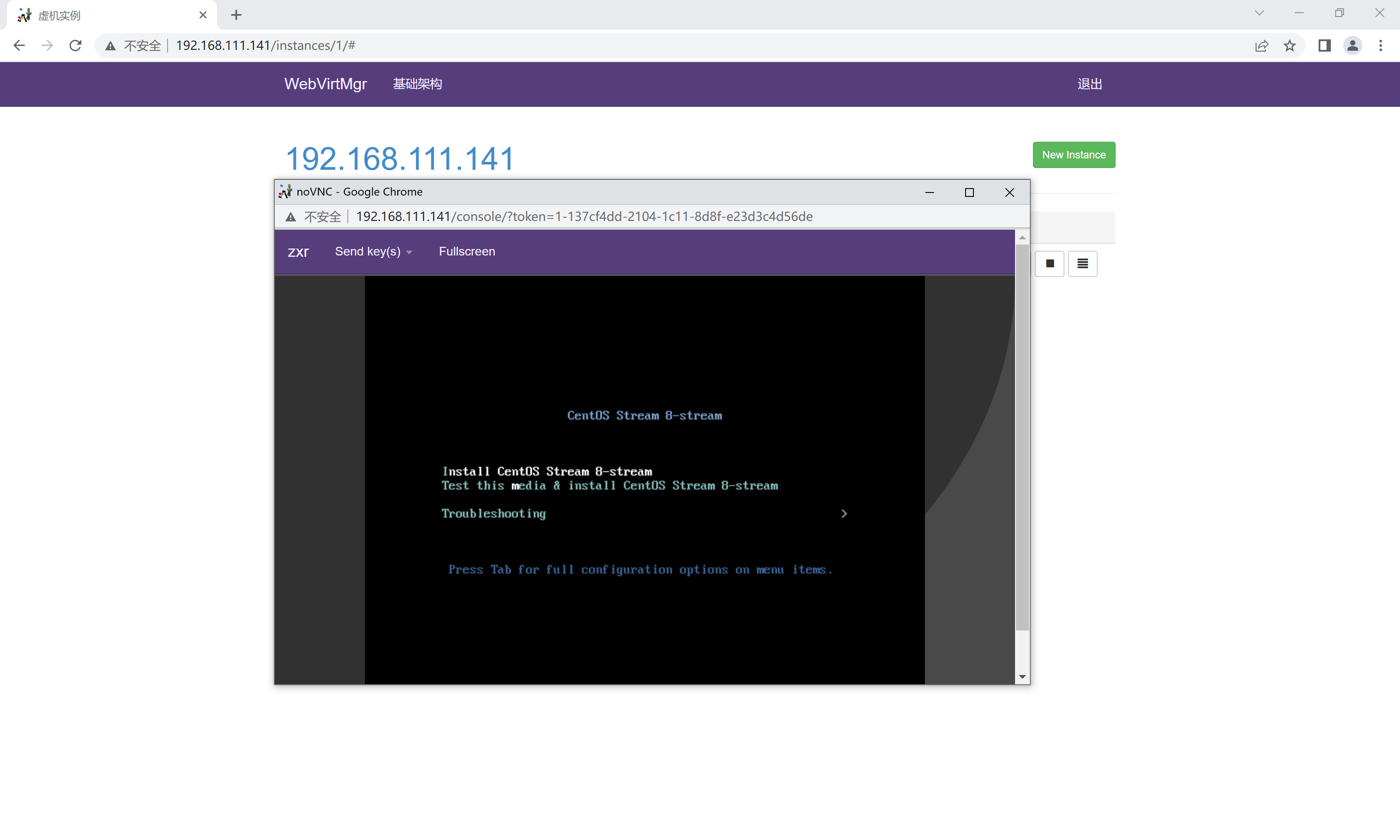This screenshot has height=840, width=1400.
Task: Open the 基础架构 menu item
Action: 417,84
